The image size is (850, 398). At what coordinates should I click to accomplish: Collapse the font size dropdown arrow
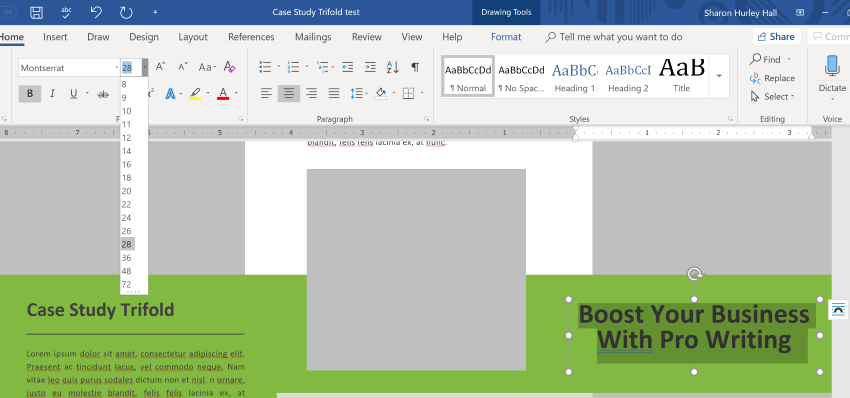click(x=145, y=68)
